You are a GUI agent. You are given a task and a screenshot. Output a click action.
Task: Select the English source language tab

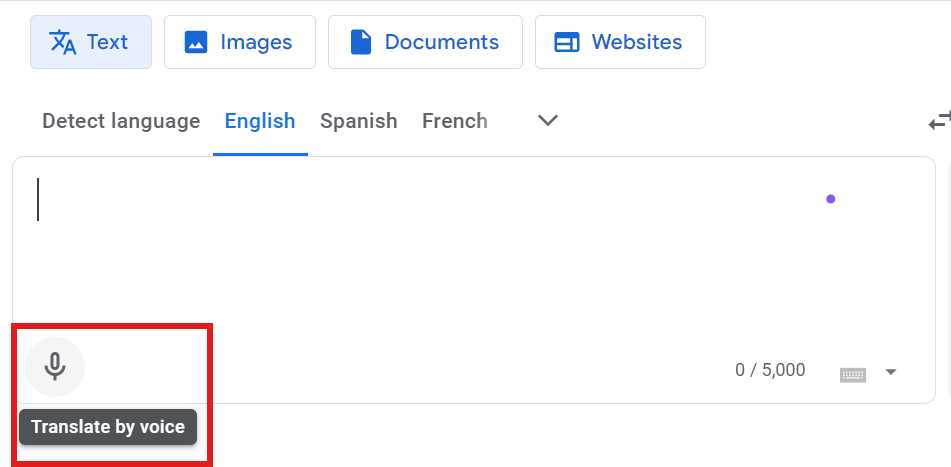(260, 122)
